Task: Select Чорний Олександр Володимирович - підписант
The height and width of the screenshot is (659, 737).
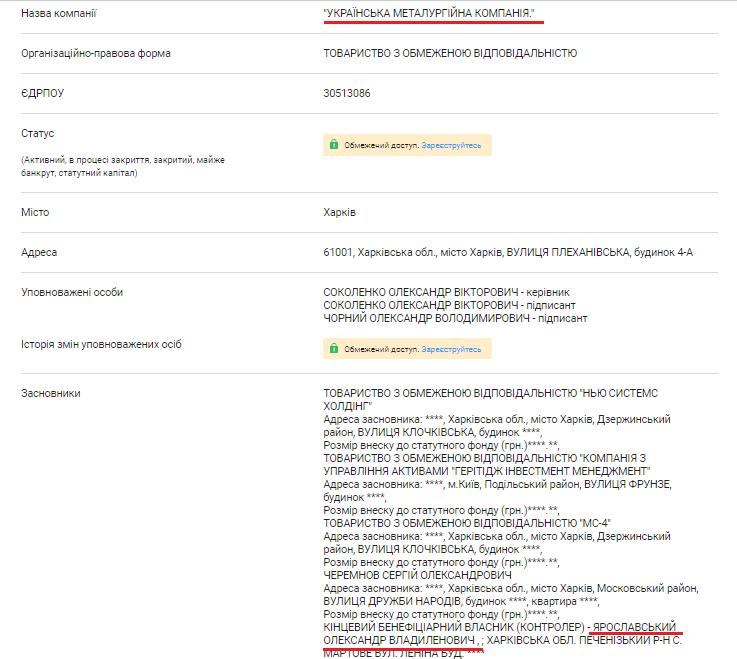Action: [455, 318]
